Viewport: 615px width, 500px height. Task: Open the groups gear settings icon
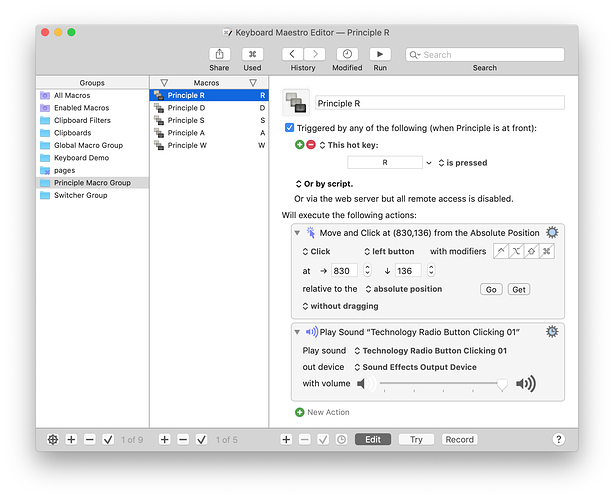tap(53, 440)
